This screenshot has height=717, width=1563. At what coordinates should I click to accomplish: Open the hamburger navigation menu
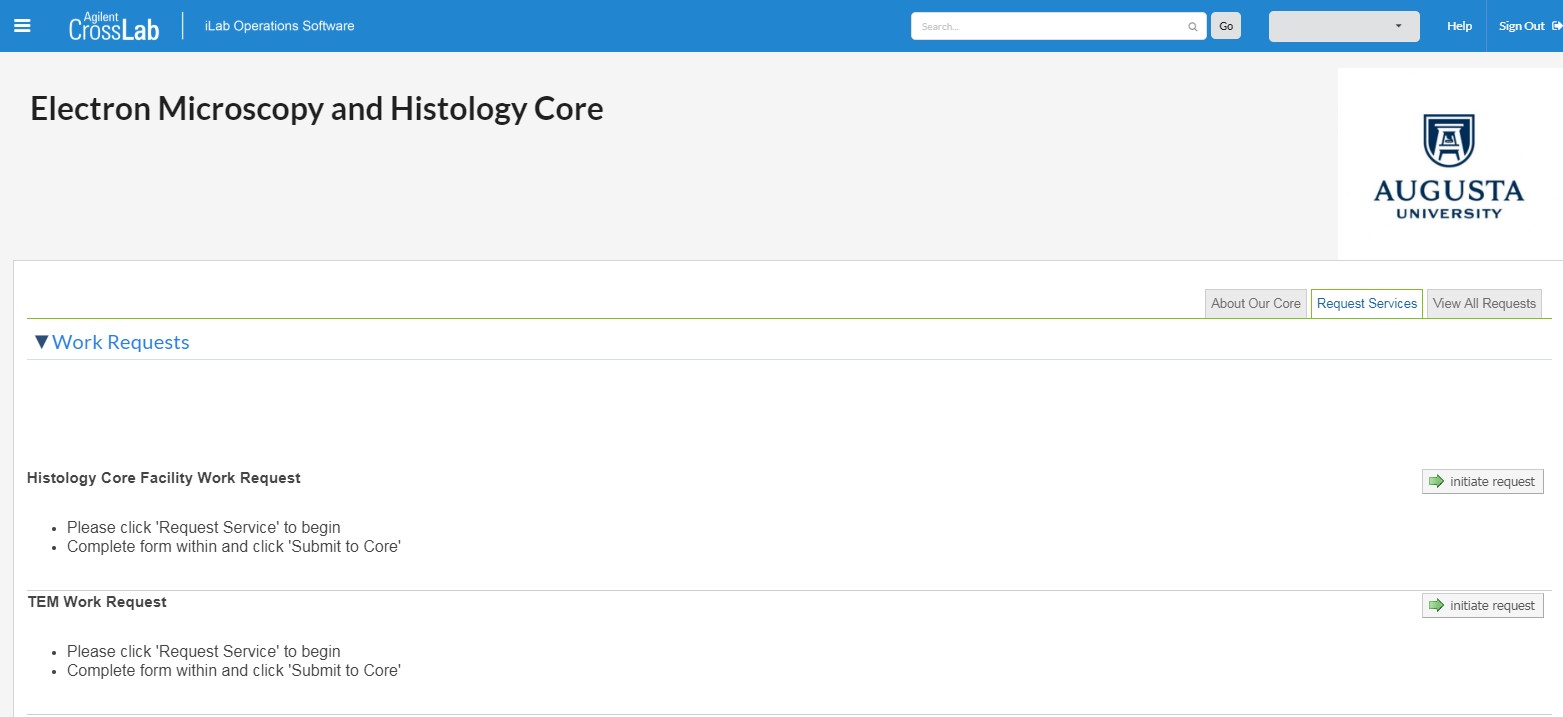pyautogui.click(x=22, y=26)
